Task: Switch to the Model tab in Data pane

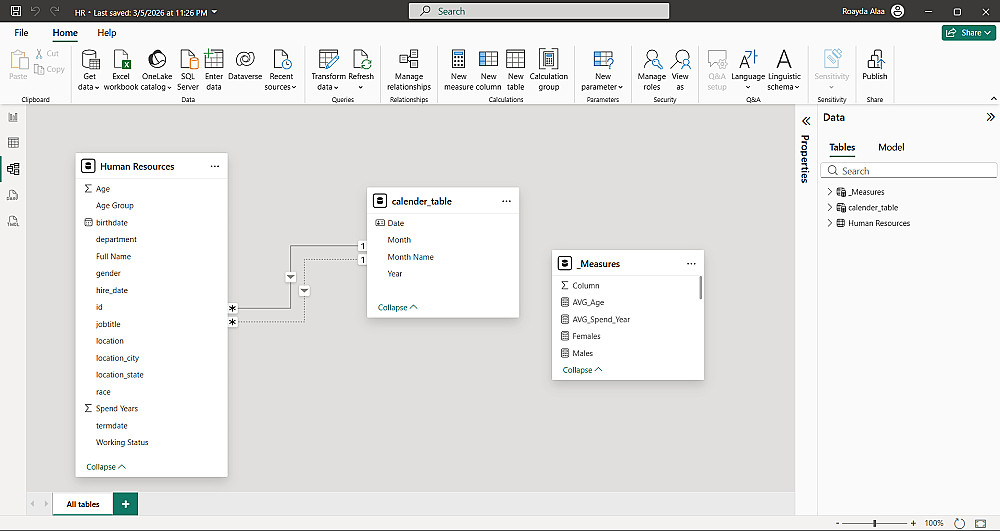Action: click(x=891, y=147)
